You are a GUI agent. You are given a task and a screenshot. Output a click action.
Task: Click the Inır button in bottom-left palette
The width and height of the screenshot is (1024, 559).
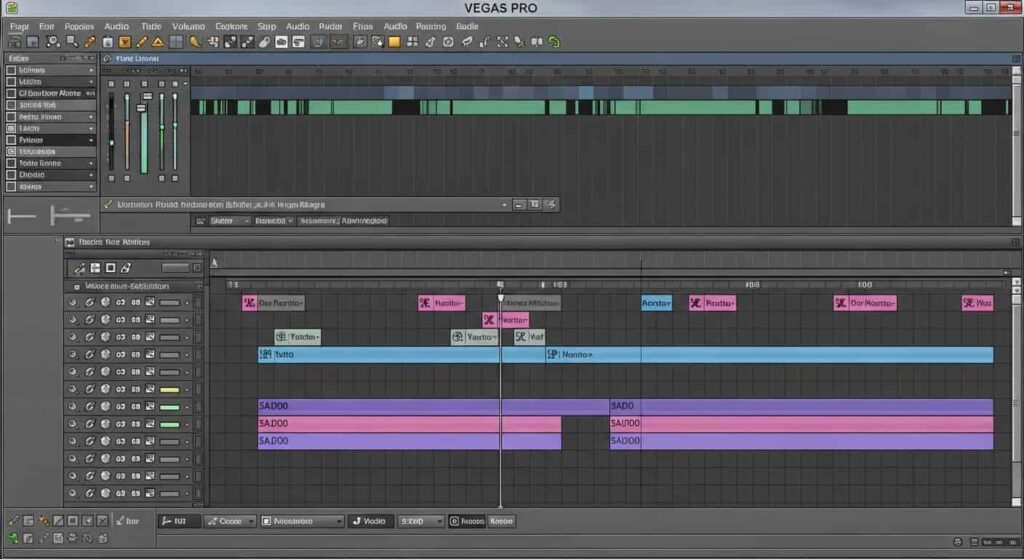127,520
